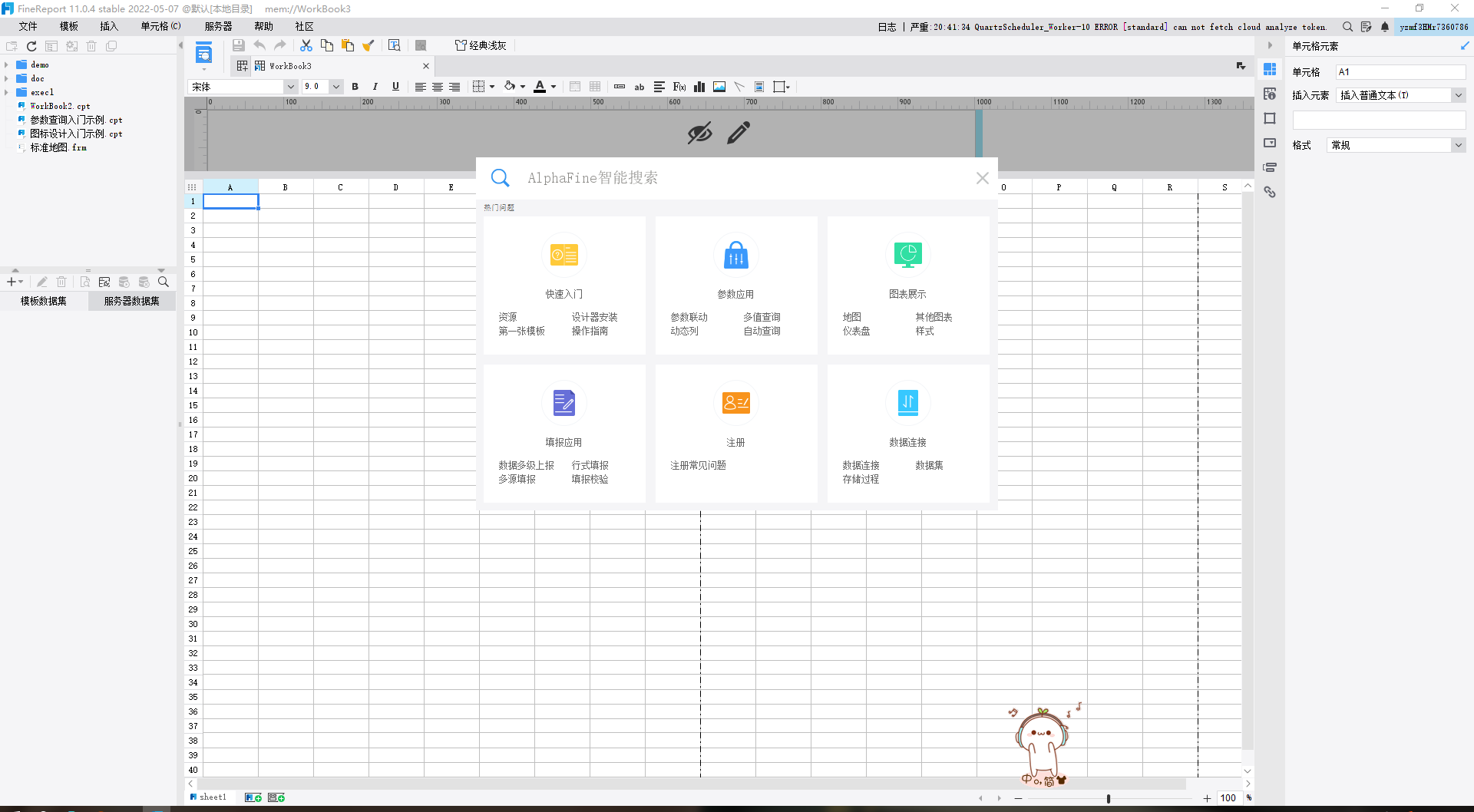Click the 设计器安装 link
1474x812 pixels.
pyautogui.click(x=594, y=318)
